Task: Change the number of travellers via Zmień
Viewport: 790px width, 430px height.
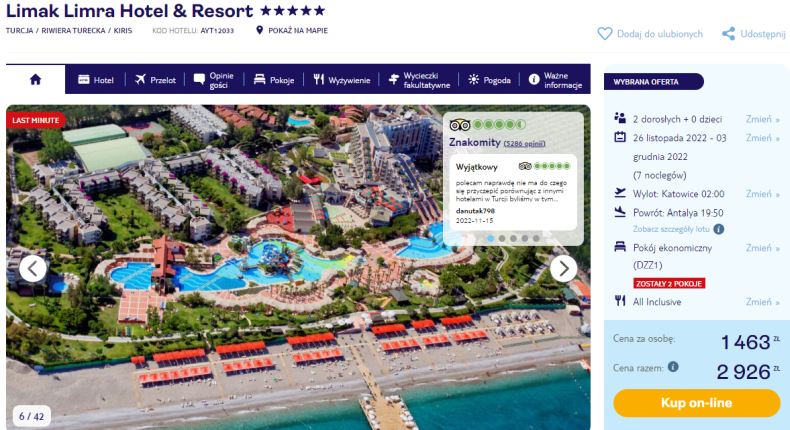Action: click(762, 119)
